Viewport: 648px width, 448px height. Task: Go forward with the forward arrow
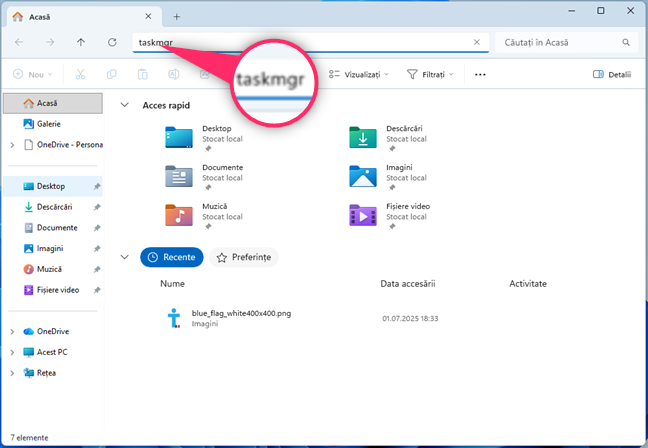(x=50, y=42)
